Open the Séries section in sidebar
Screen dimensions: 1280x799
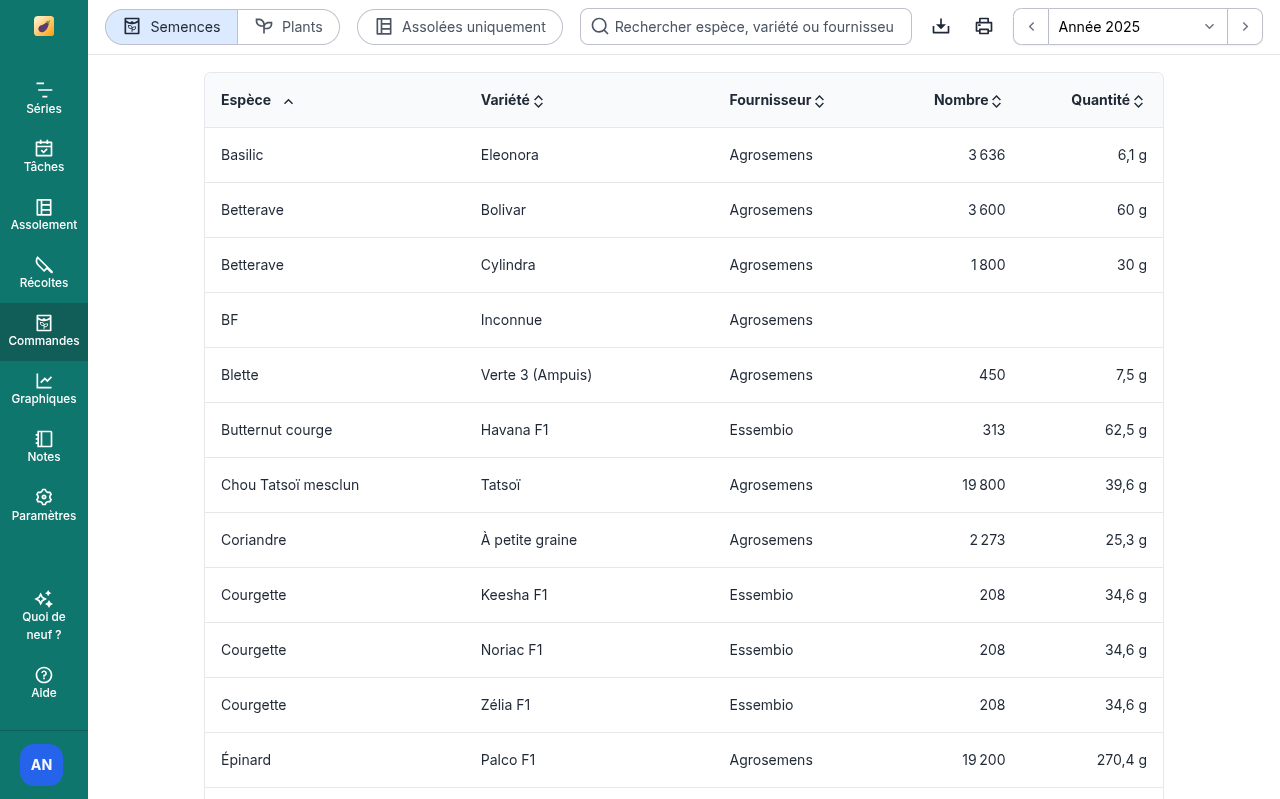pyautogui.click(x=44, y=98)
